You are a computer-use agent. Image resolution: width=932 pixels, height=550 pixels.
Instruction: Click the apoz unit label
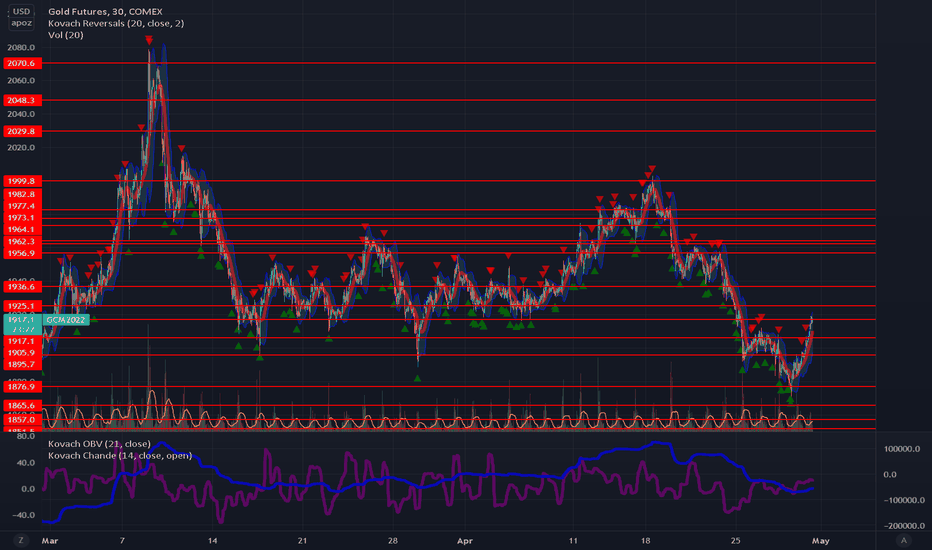coord(21,23)
